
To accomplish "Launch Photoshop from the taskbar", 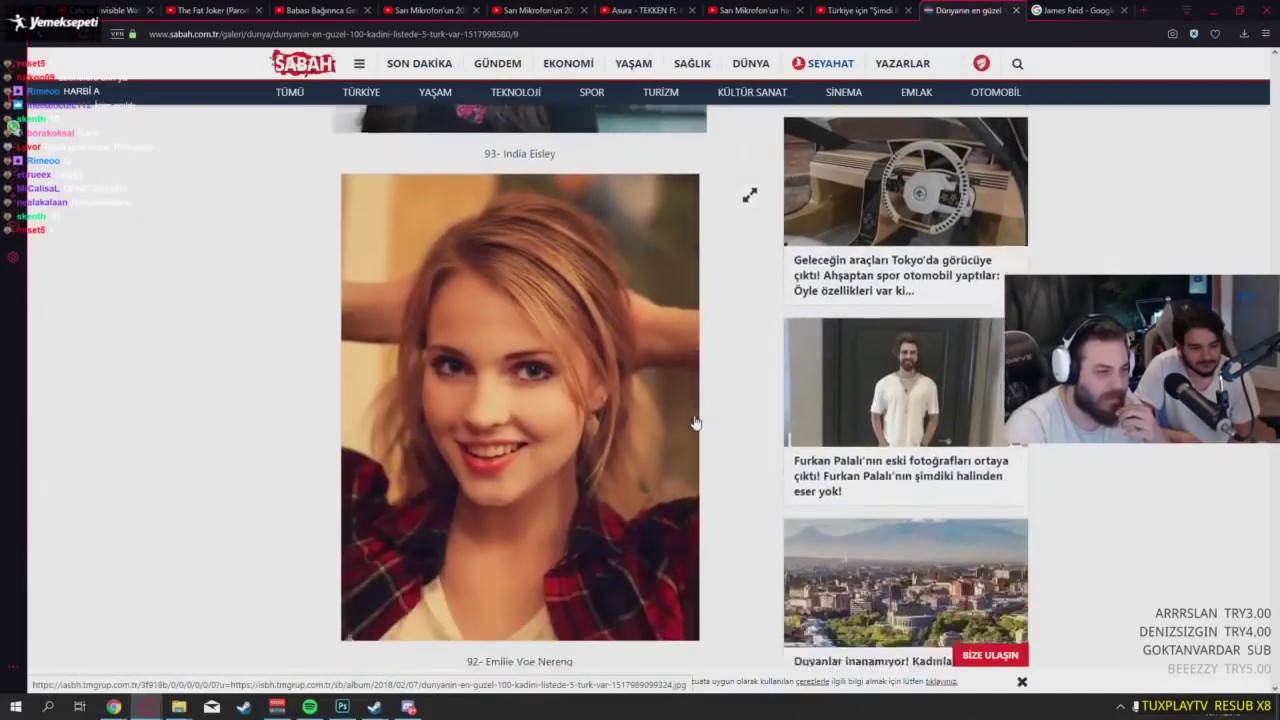I will pyautogui.click(x=342, y=707).
